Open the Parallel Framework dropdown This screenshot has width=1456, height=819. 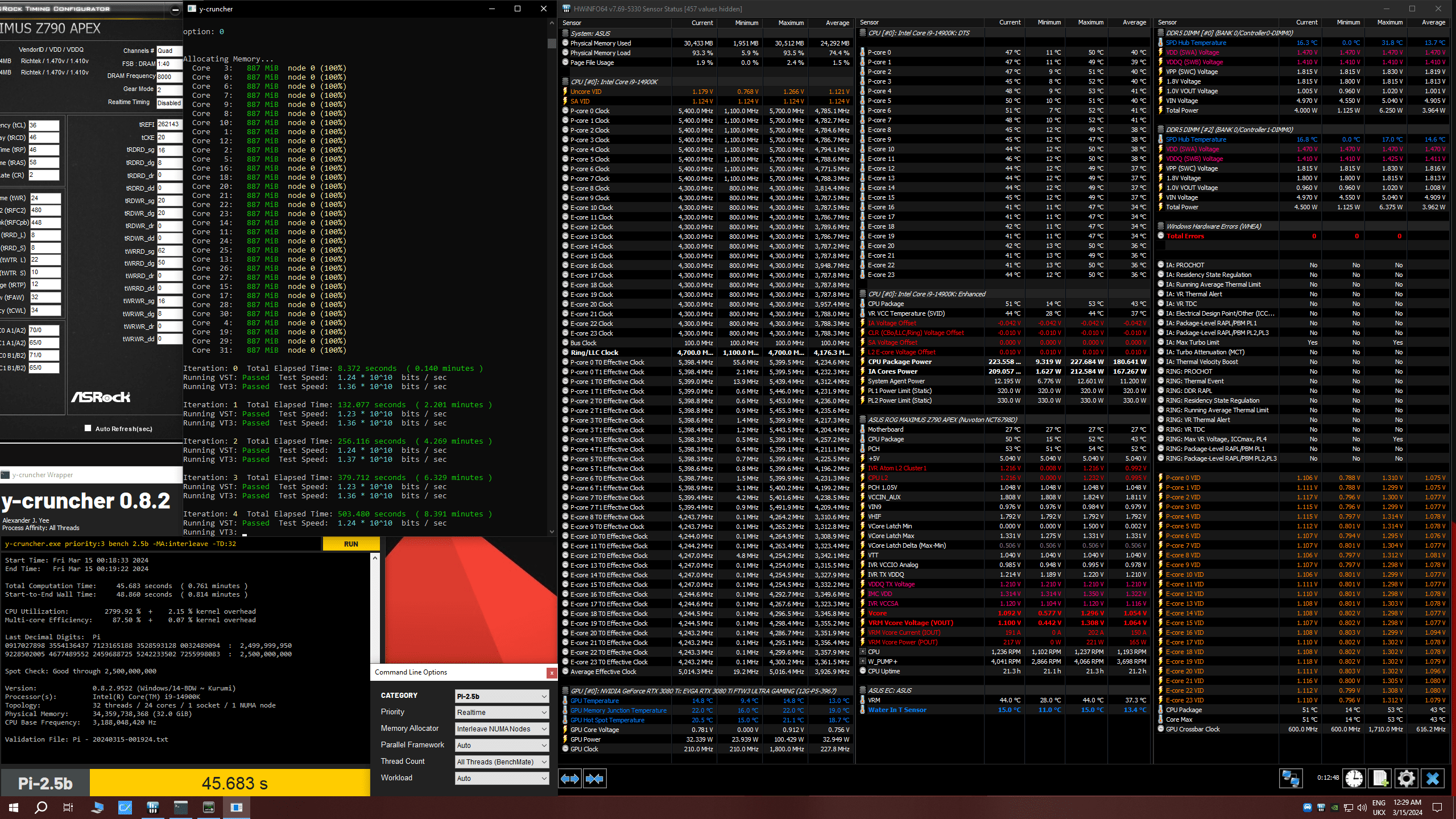coord(502,746)
